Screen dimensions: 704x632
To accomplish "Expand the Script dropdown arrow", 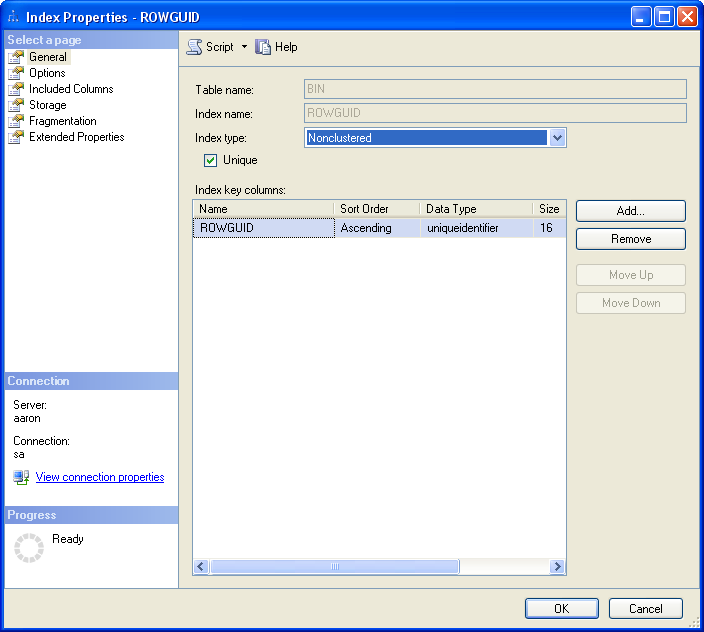I will 244,47.
